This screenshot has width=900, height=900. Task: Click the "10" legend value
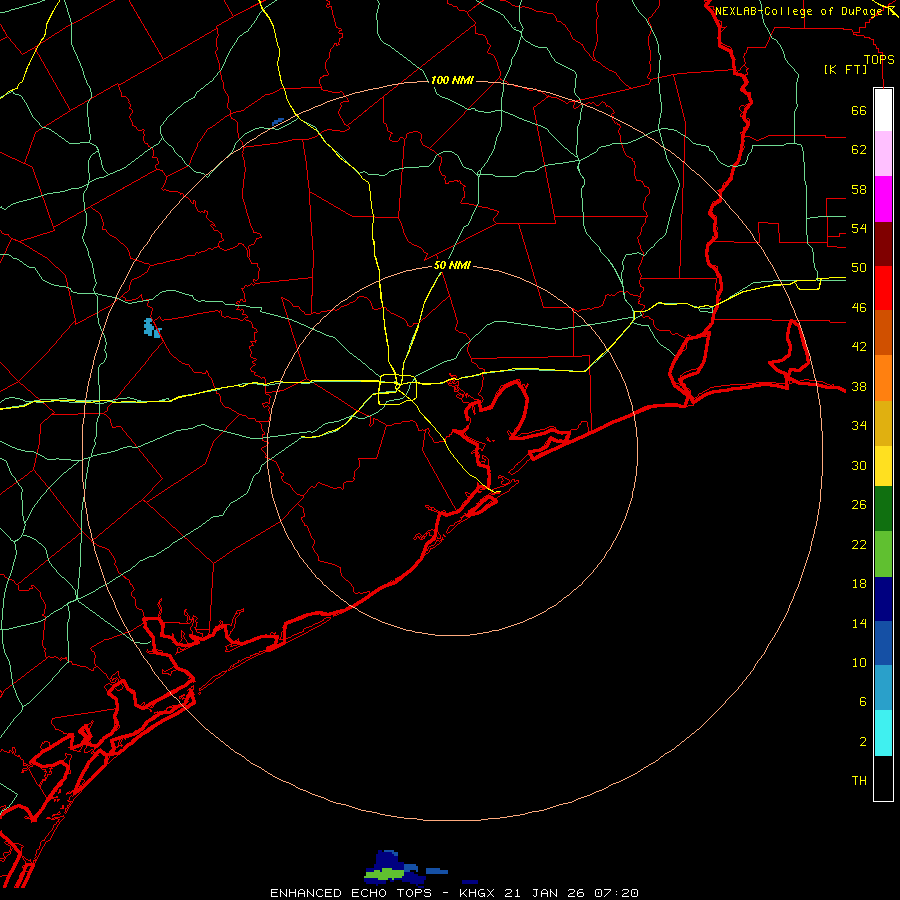pyautogui.click(x=859, y=663)
